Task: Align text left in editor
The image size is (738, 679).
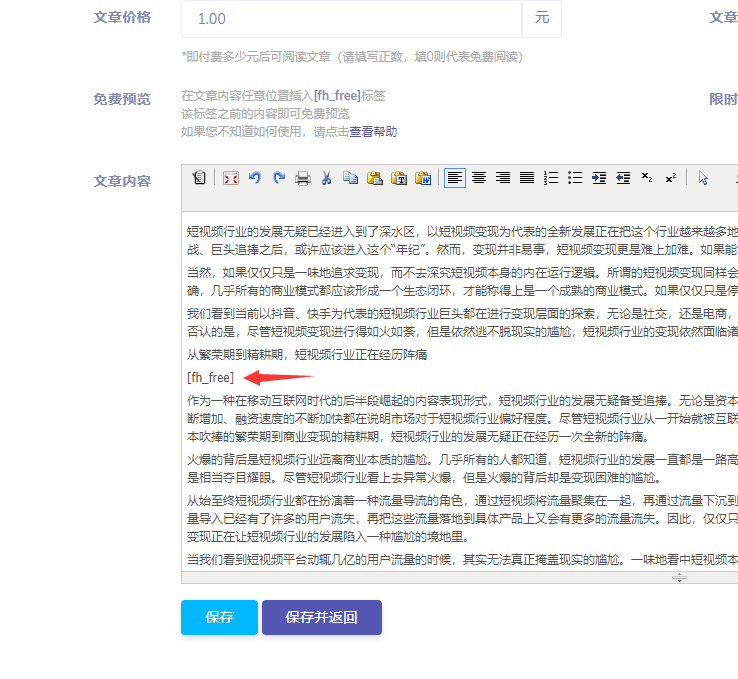Action: pos(455,178)
